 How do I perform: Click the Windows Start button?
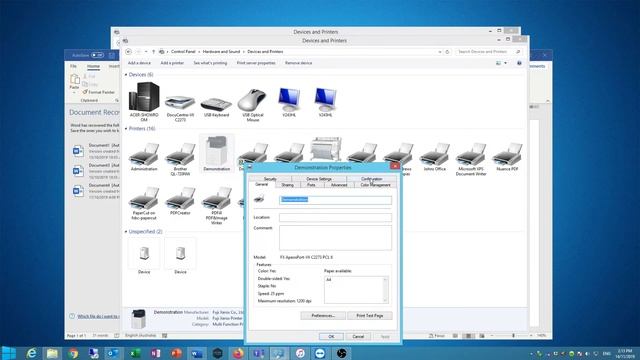[x=9, y=353]
